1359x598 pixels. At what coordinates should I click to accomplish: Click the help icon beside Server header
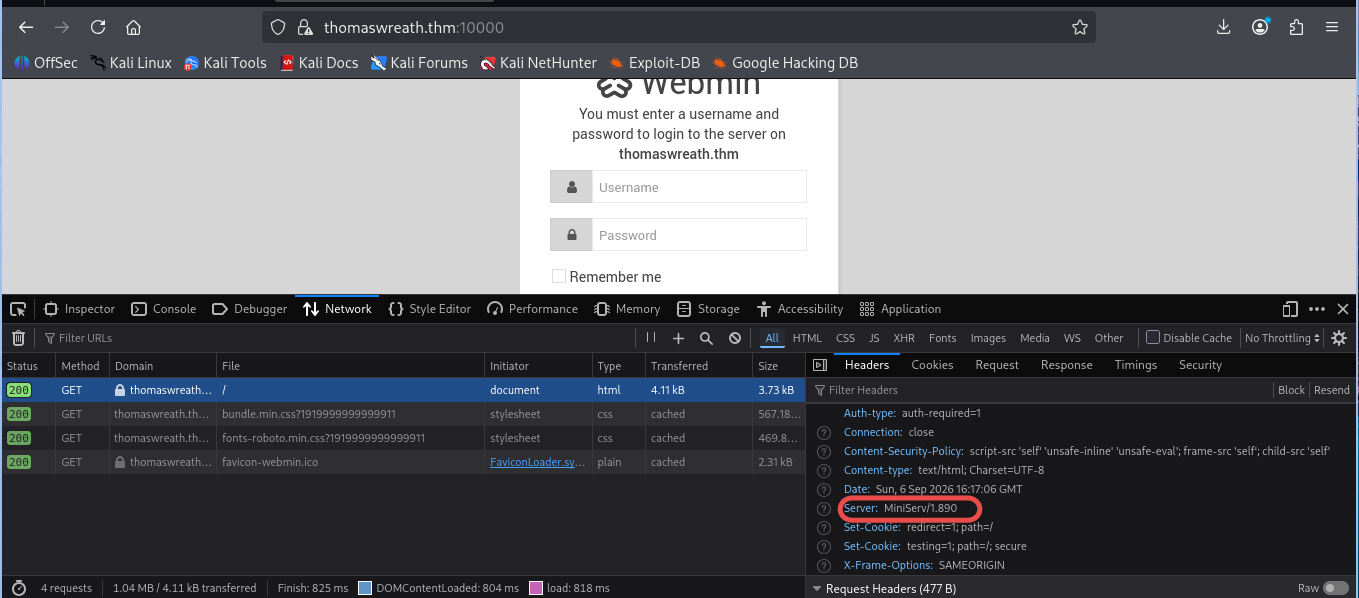tap(824, 509)
